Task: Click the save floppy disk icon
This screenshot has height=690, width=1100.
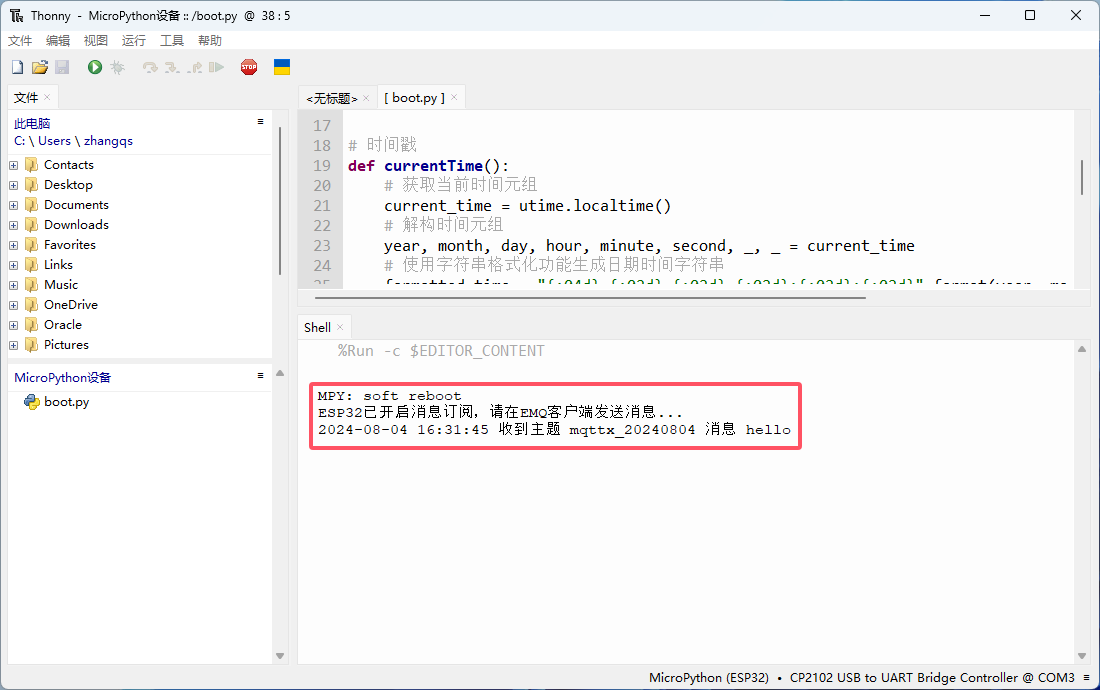Action: (x=61, y=67)
